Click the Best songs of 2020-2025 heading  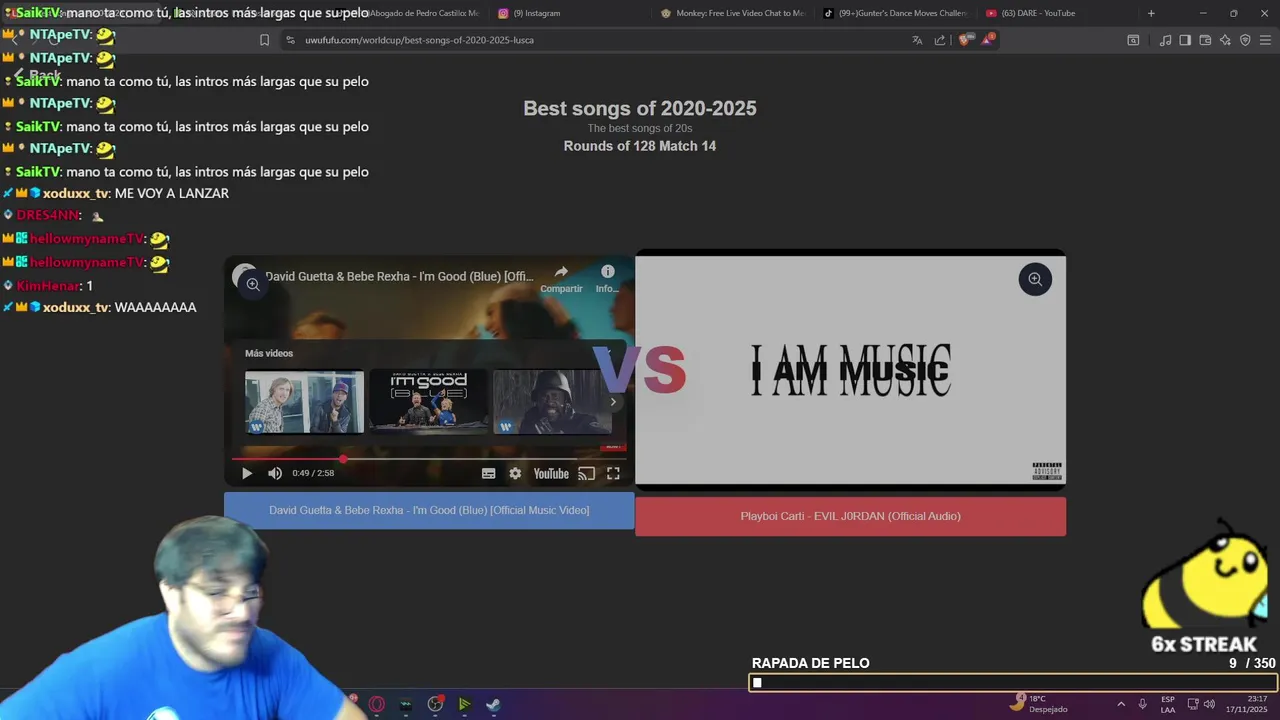pos(640,108)
